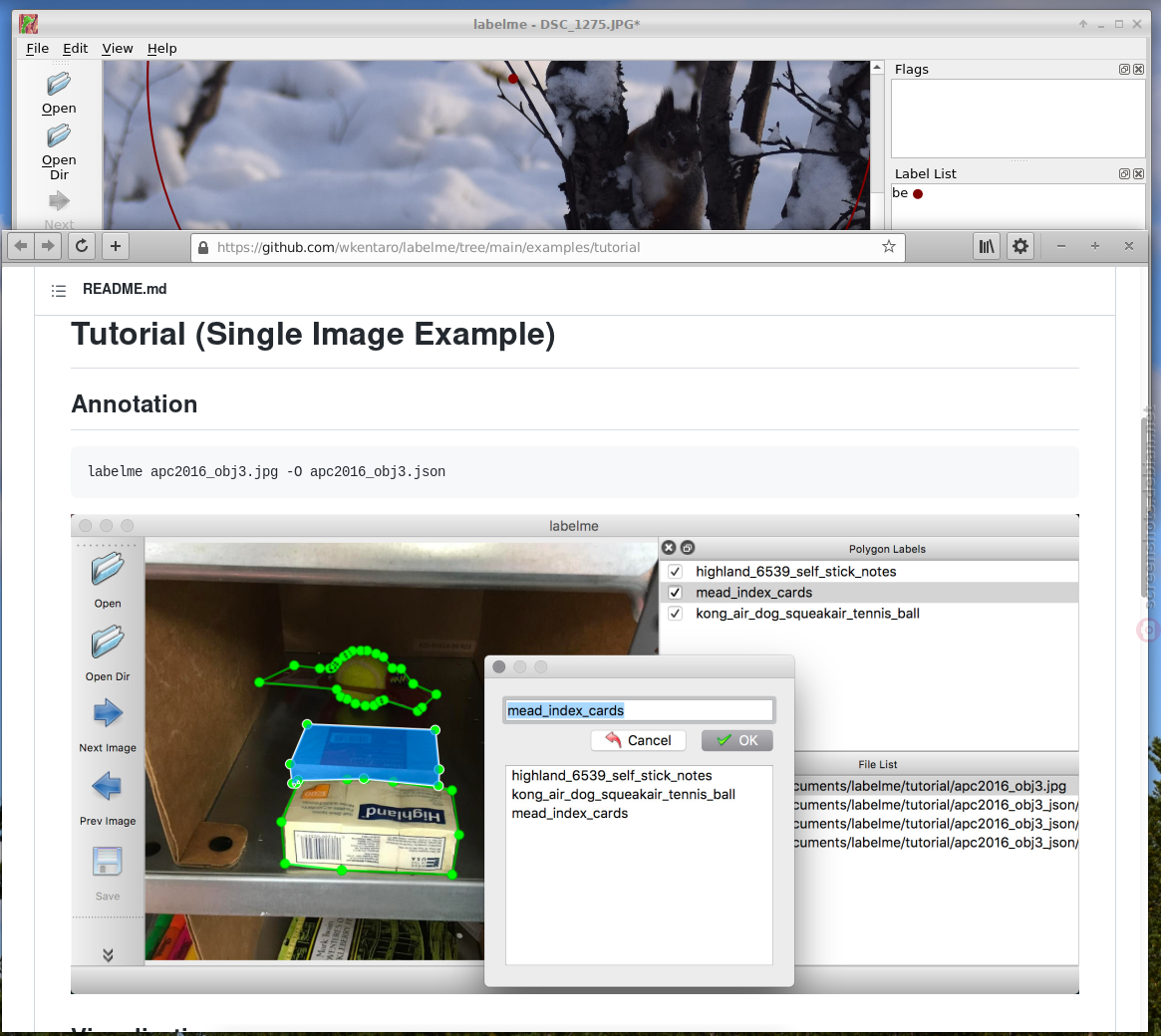Bookmark this page with the star icon
1161x1036 pixels.
coord(889,246)
